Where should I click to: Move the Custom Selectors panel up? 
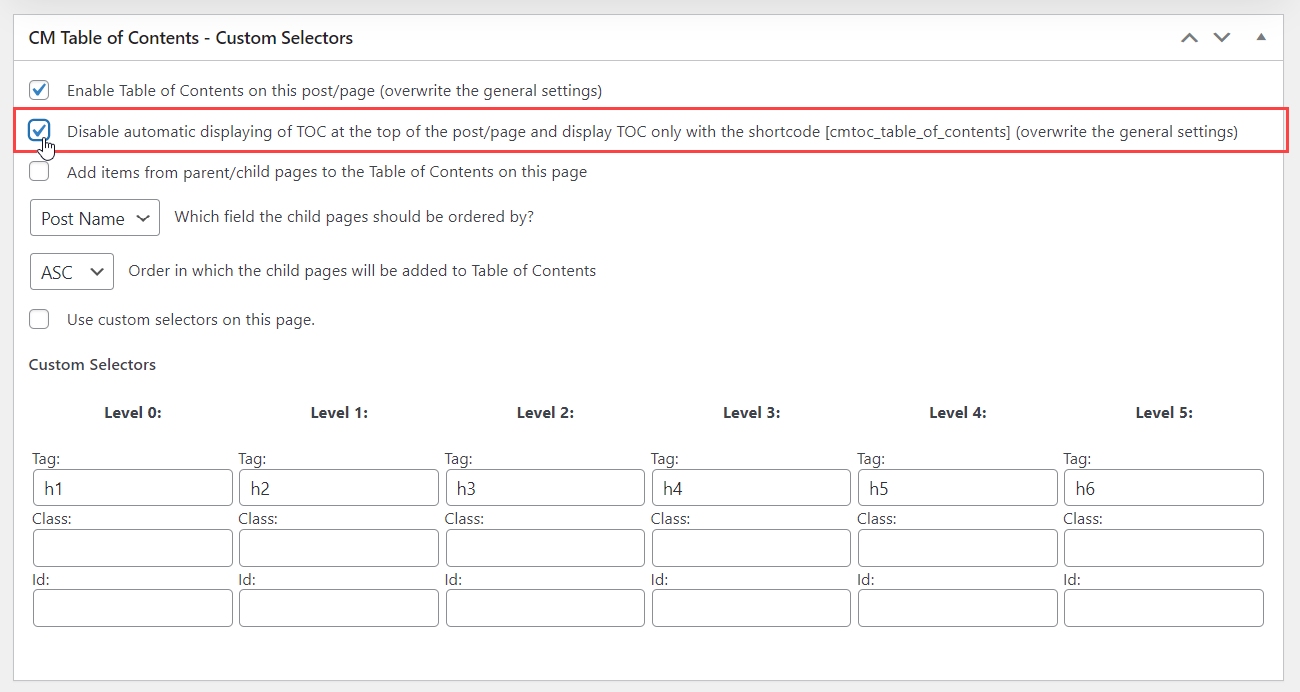click(x=1189, y=38)
